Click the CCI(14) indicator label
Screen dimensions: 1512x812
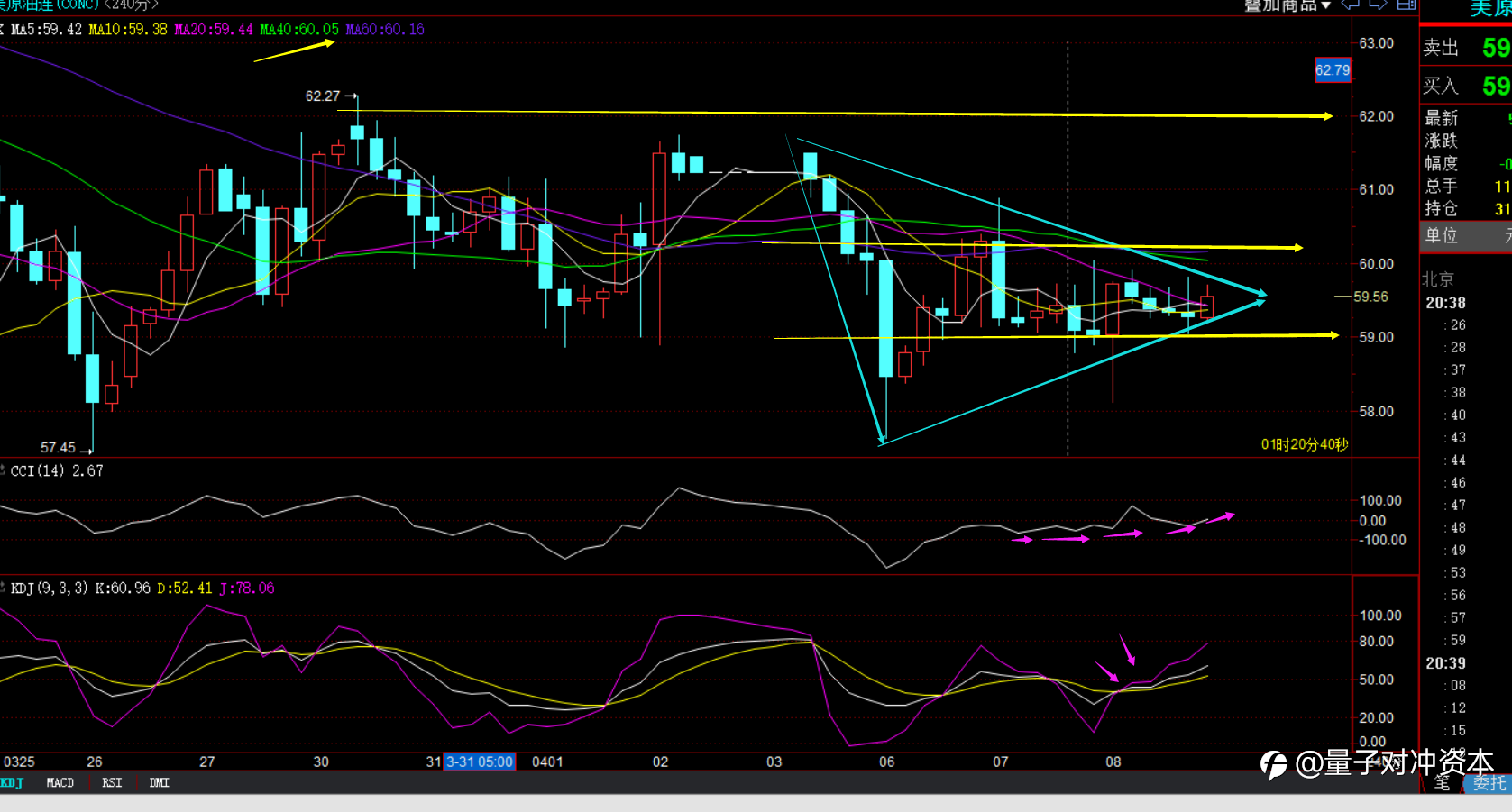point(57,471)
